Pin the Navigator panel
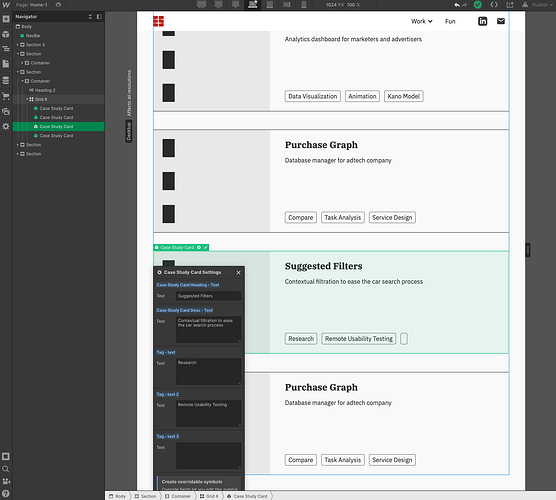 [99, 17]
